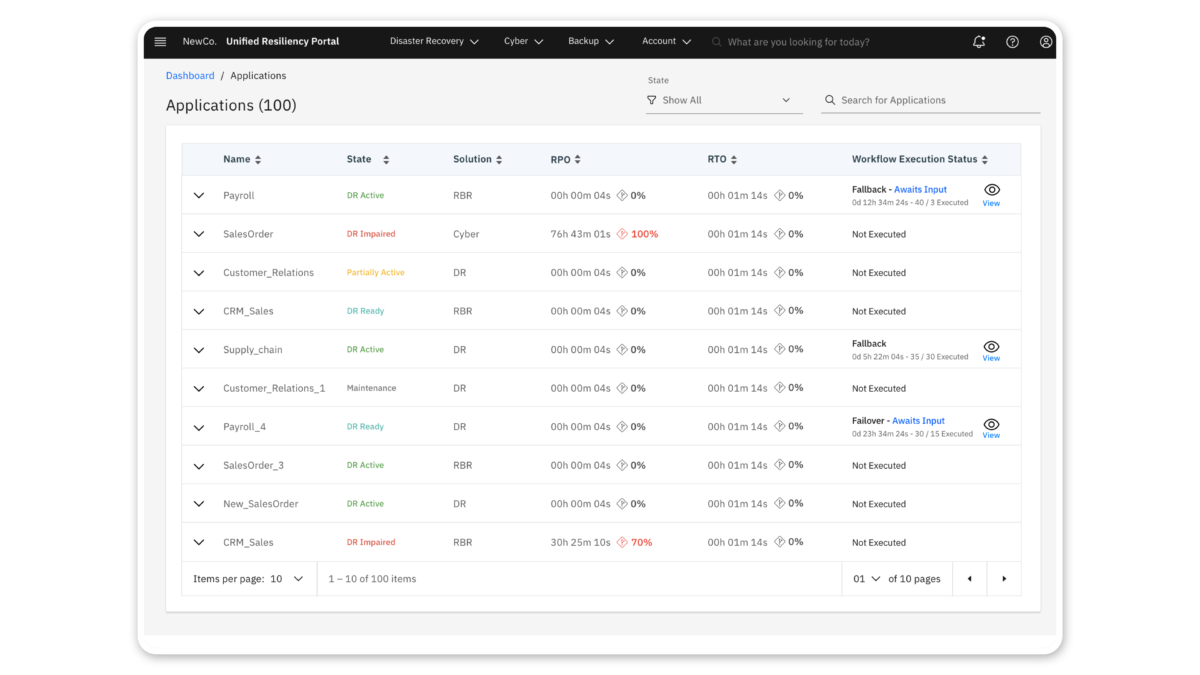Open the hamburger navigation menu
The width and height of the screenshot is (1200, 675).
click(160, 42)
